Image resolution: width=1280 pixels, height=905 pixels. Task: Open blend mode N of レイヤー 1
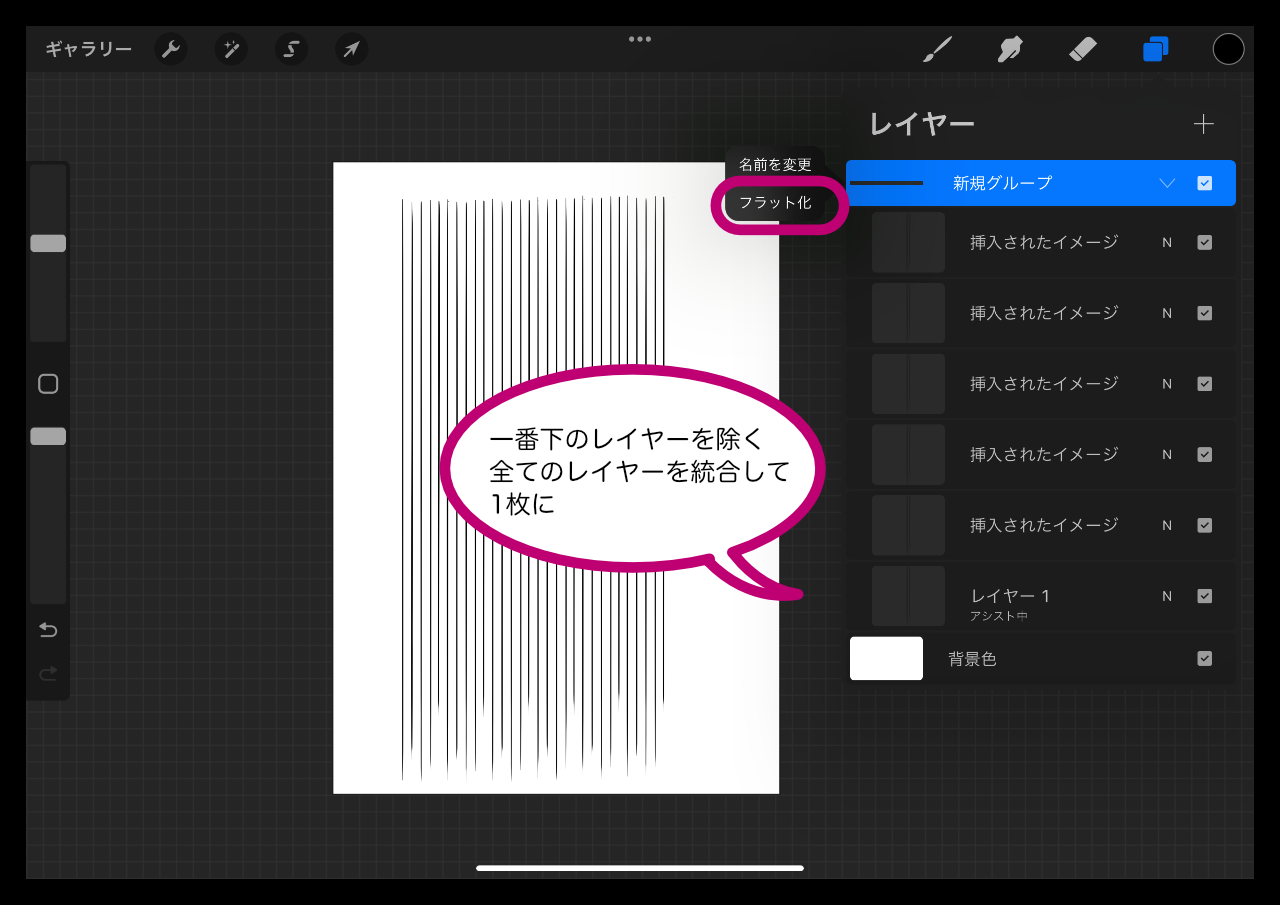pyautogui.click(x=1167, y=596)
